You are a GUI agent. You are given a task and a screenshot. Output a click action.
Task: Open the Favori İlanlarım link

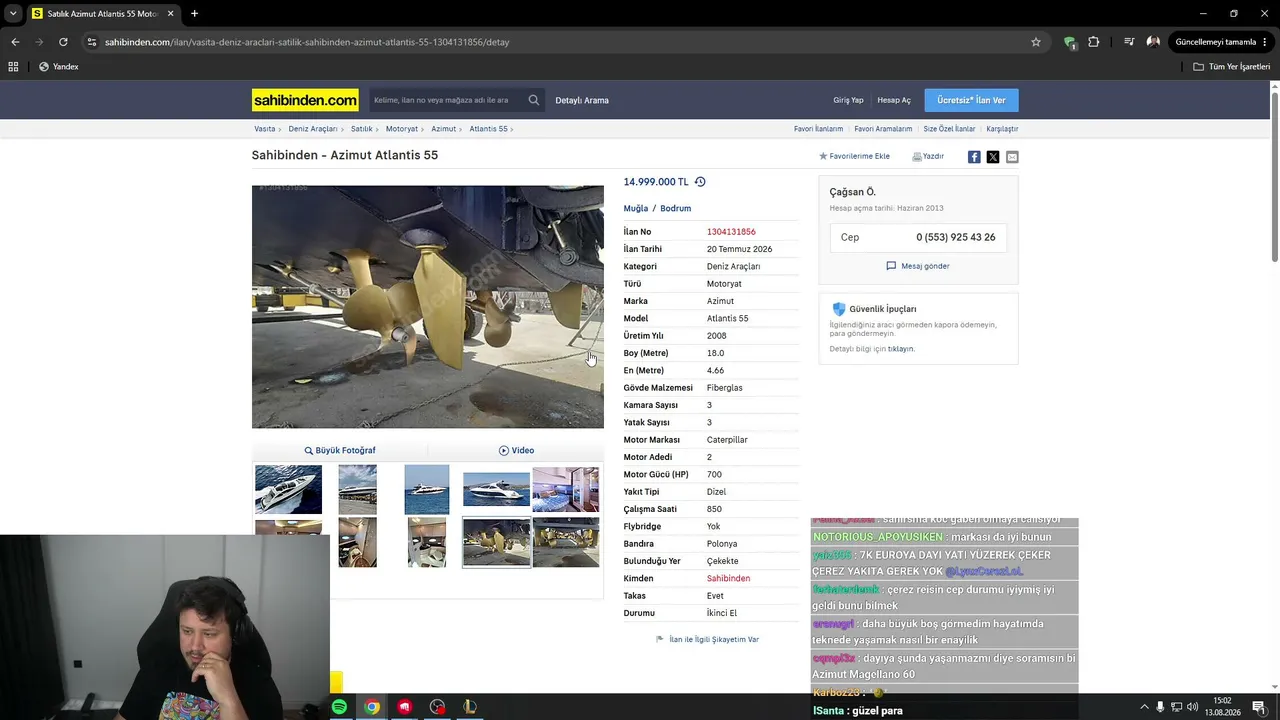point(819,129)
